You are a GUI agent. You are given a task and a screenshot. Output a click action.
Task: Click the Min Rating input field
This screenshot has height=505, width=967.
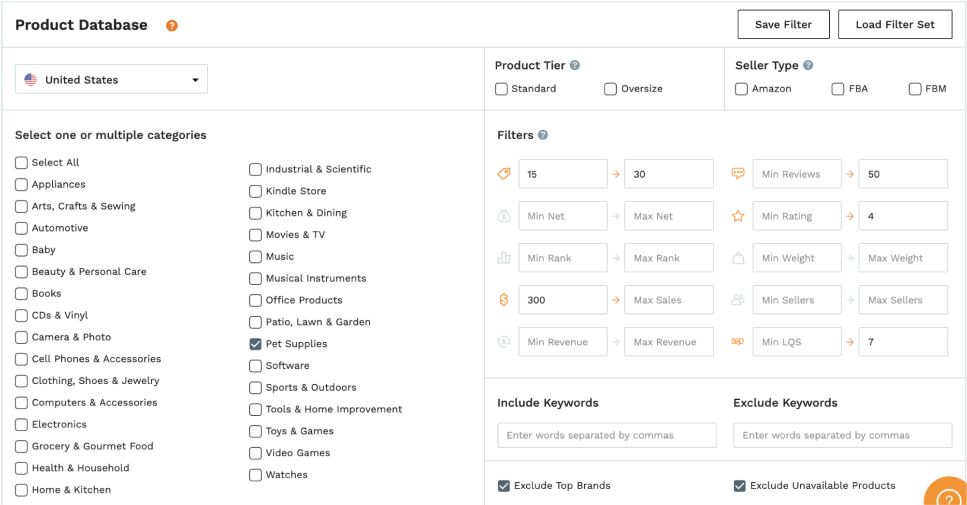click(x=797, y=216)
